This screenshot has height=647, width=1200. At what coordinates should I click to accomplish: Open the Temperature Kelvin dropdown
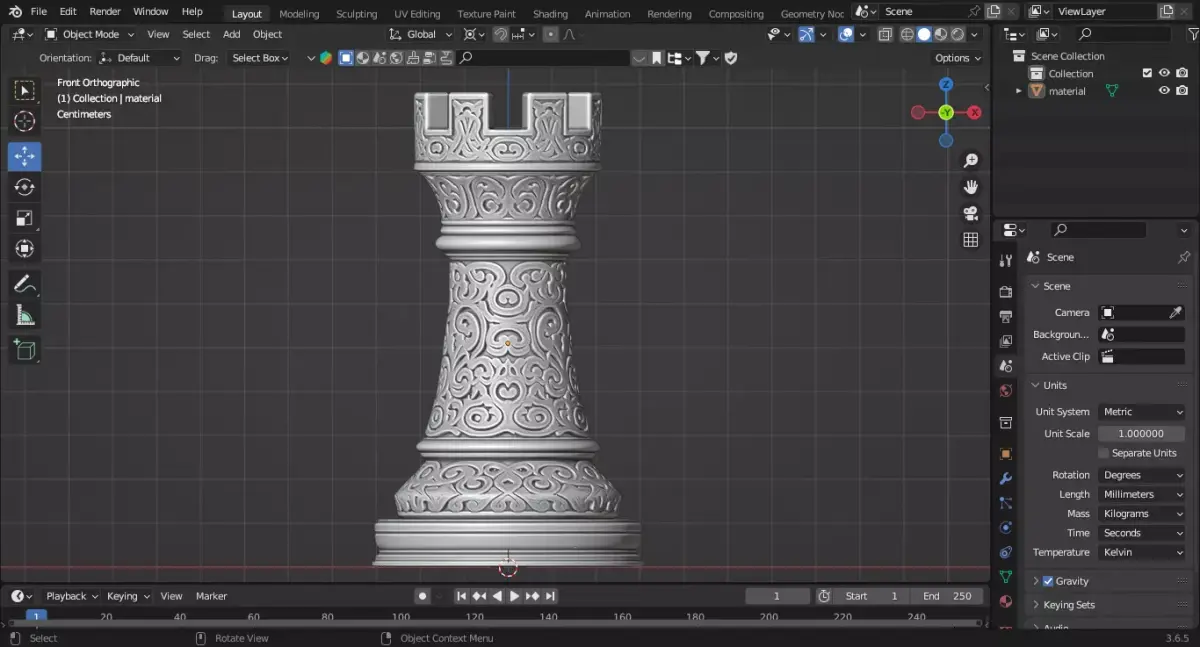coord(1141,552)
